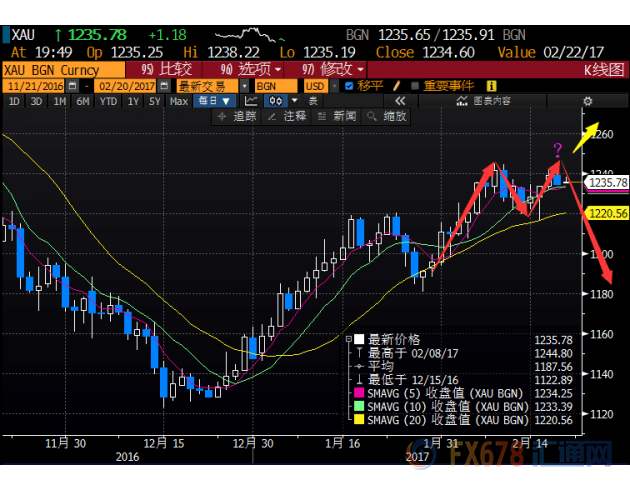Screen dimensions: 630x490
Task: Select the 1D range tab
Action: (x=14, y=101)
